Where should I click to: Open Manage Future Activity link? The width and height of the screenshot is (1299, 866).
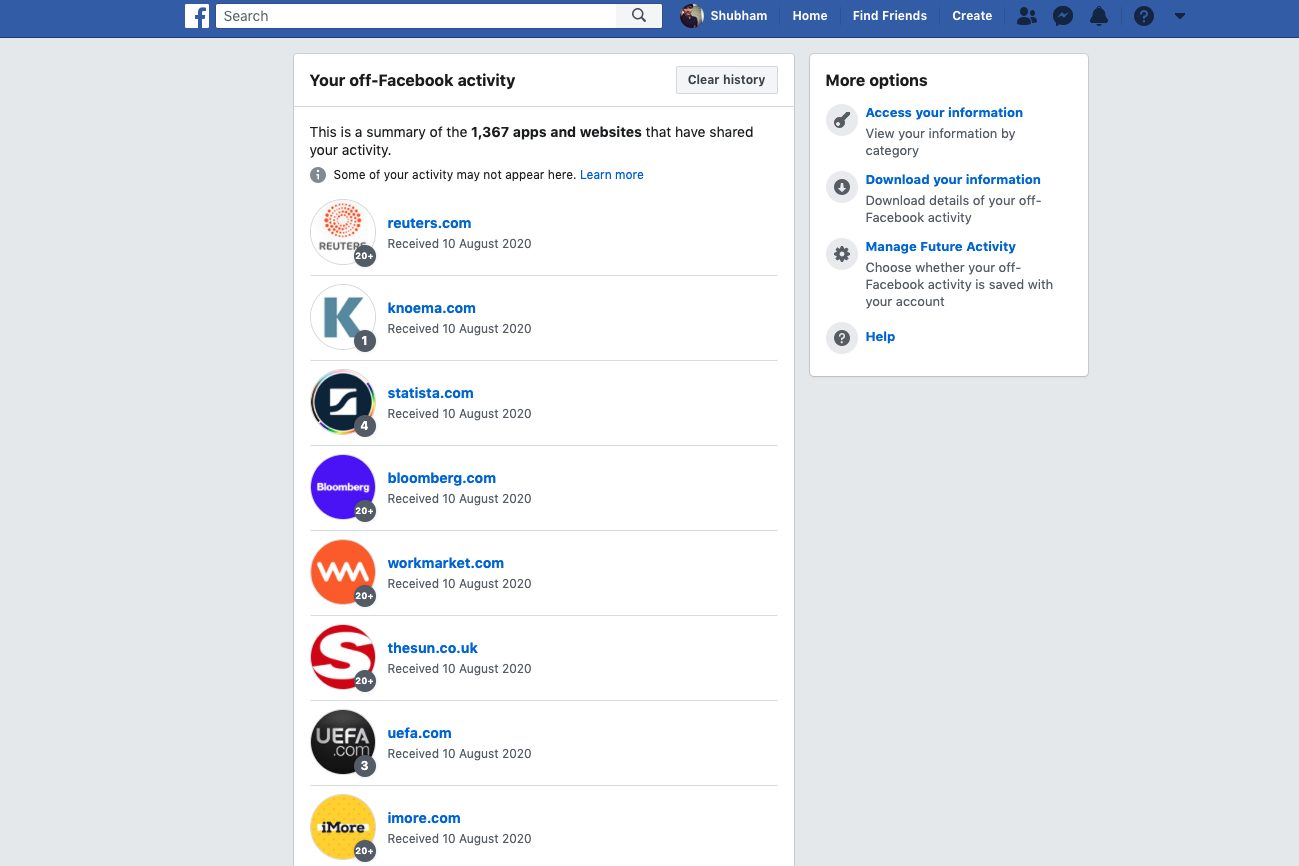click(940, 247)
